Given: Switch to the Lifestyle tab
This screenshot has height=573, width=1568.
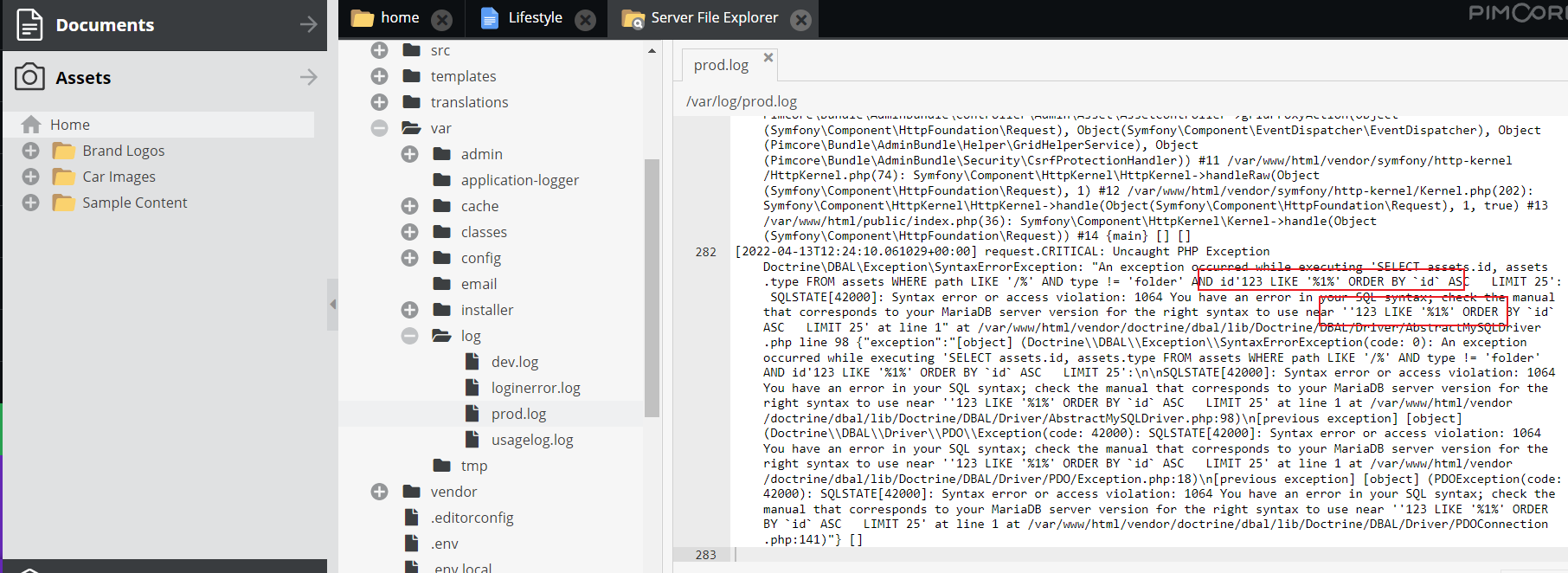Looking at the screenshot, I should (535, 17).
